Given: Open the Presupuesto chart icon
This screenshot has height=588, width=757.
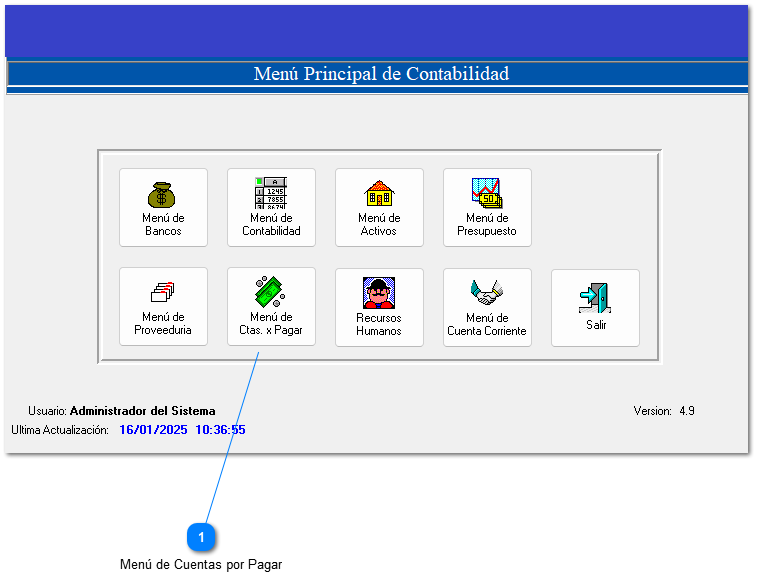Looking at the screenshot, I should pos(487,193).
